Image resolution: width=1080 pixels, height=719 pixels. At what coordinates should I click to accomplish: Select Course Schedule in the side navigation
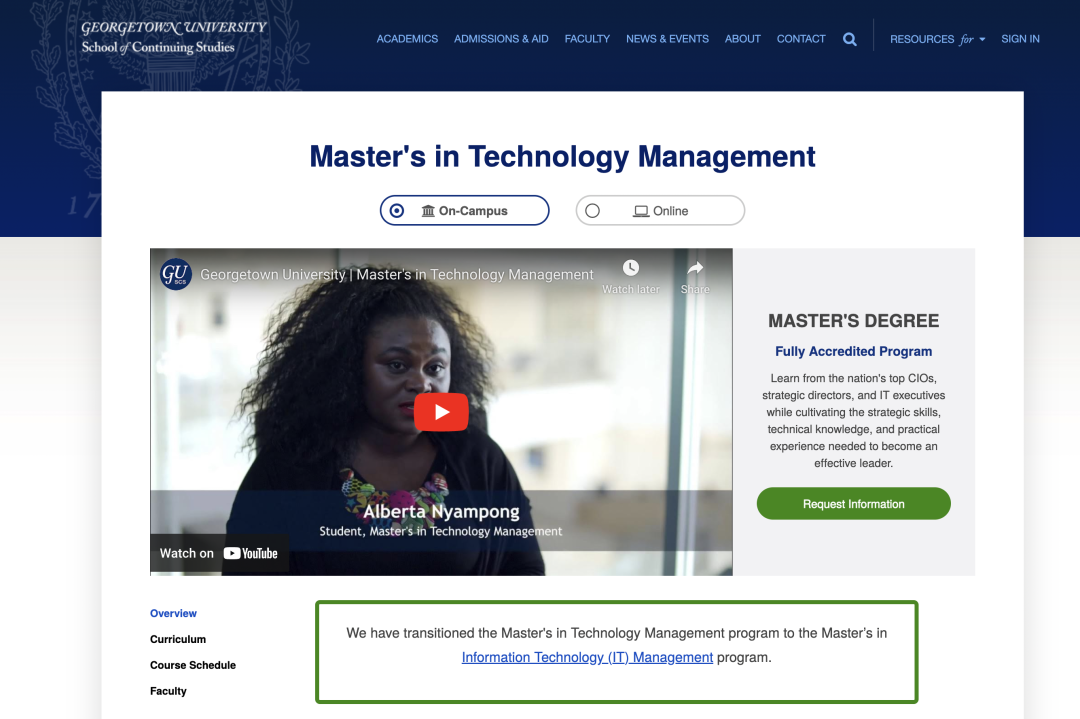193,665
